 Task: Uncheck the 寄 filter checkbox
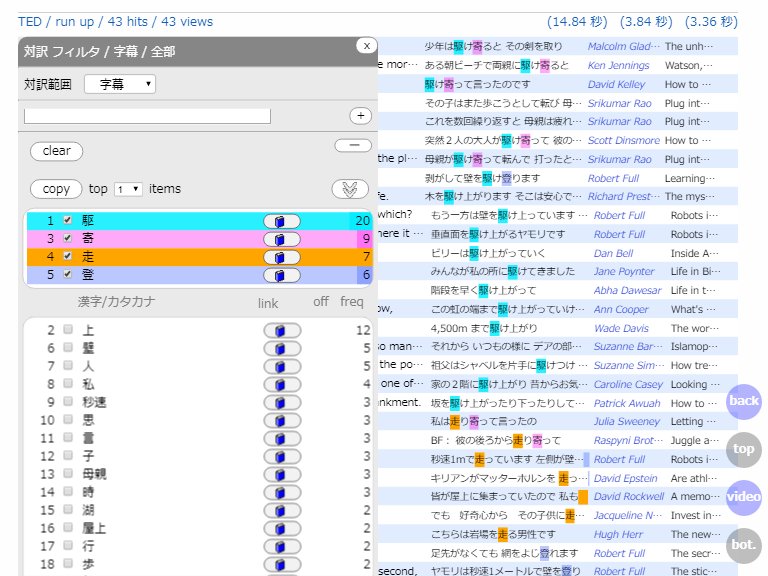(68, 239)
